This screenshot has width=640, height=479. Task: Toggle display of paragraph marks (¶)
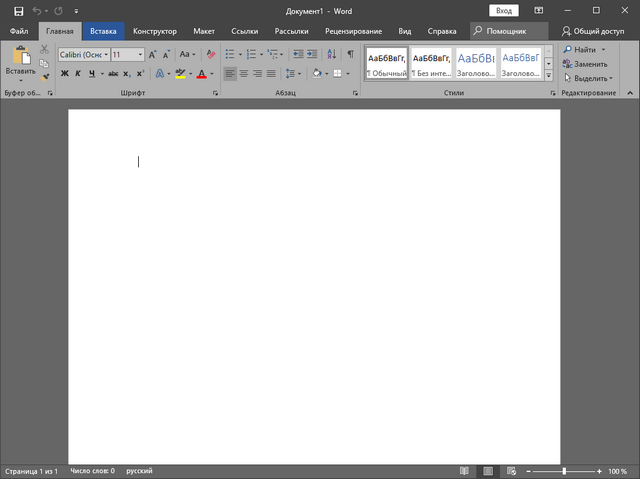click(350, 55)
